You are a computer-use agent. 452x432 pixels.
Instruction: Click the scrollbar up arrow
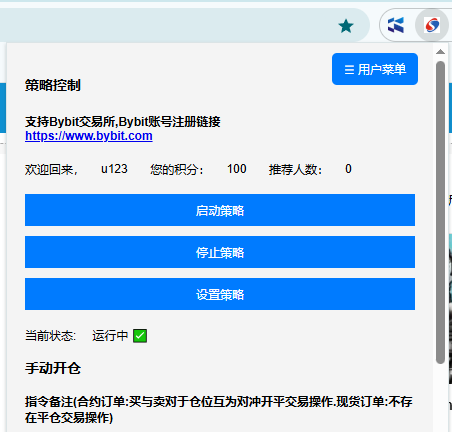pos(440,52)
